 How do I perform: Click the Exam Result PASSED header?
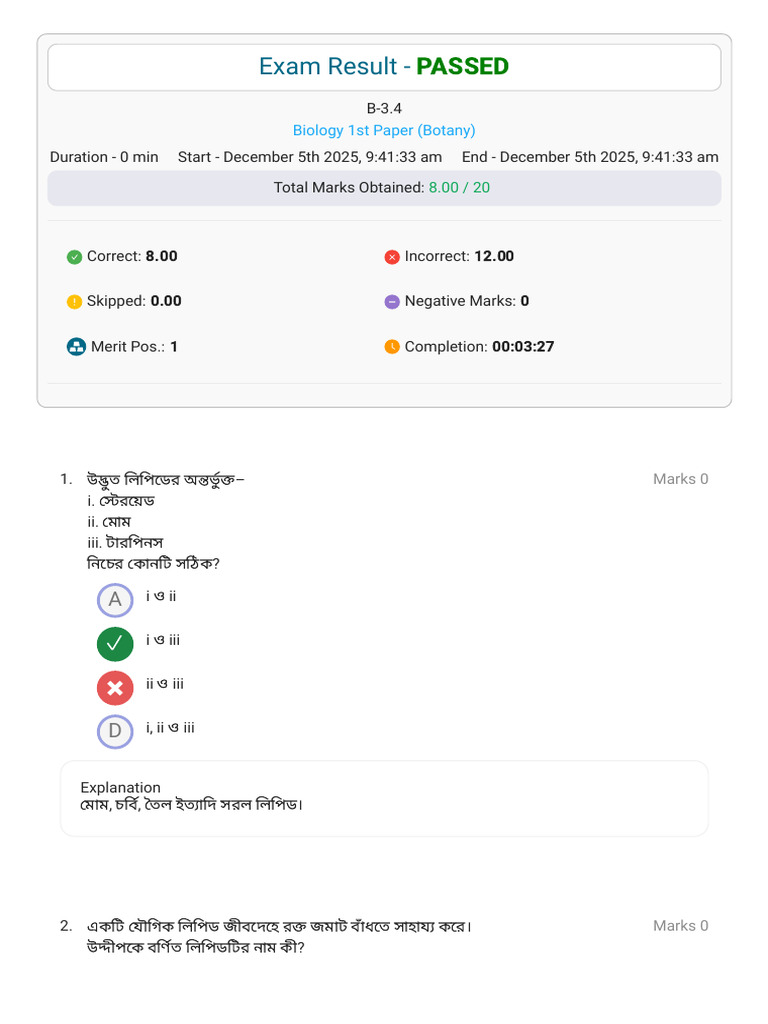tap(384, 67)
